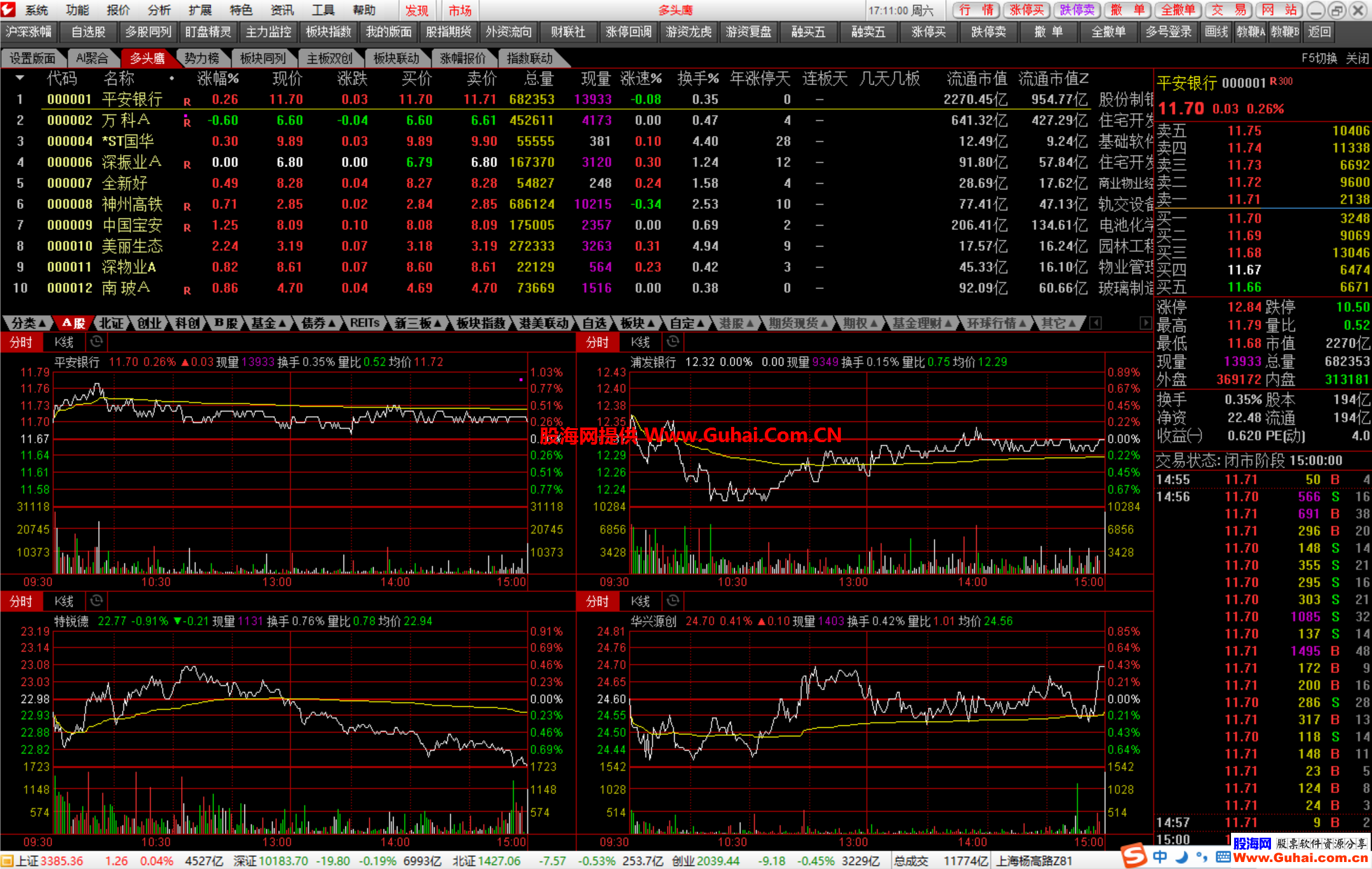Click the 张停买 button in title bar
The image size is (1372, 869).
(1026, 10)
